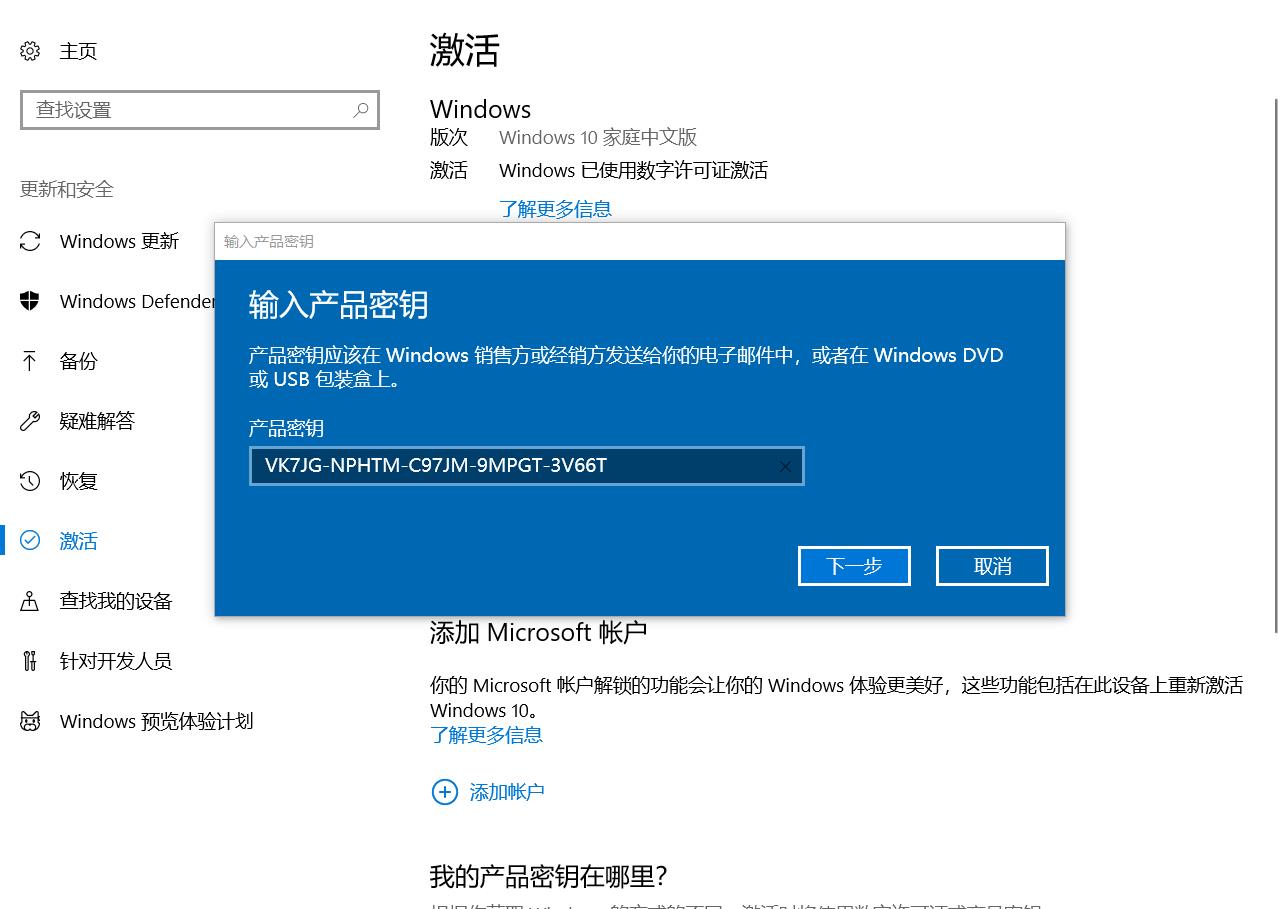Viewport: 1280px width, 909px height.
Task: Click the 更新和安全 section heading
Action: point(67,189)
